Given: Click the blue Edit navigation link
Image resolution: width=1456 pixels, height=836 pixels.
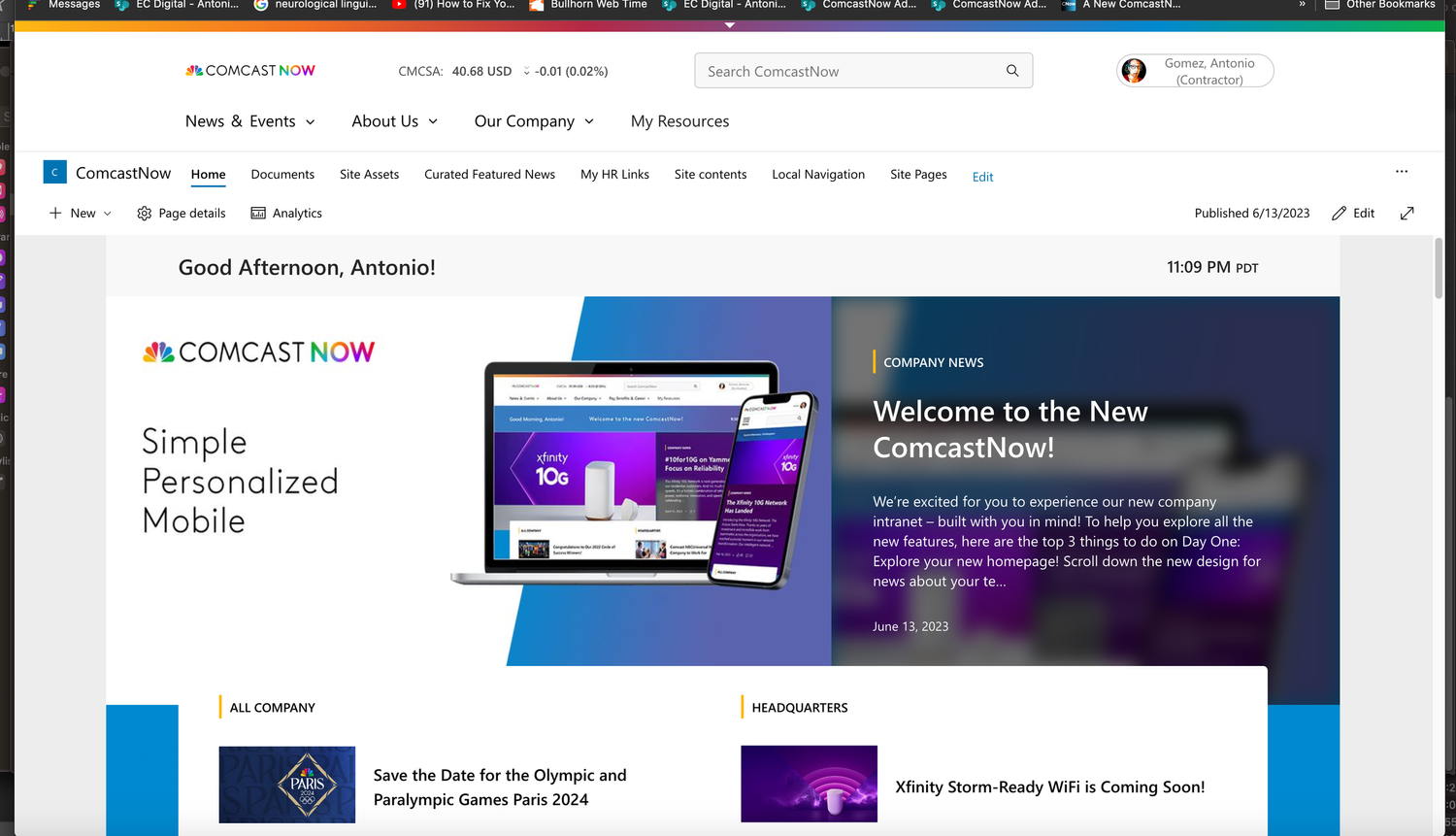Looking at the screenshot, I should (982, 177).
